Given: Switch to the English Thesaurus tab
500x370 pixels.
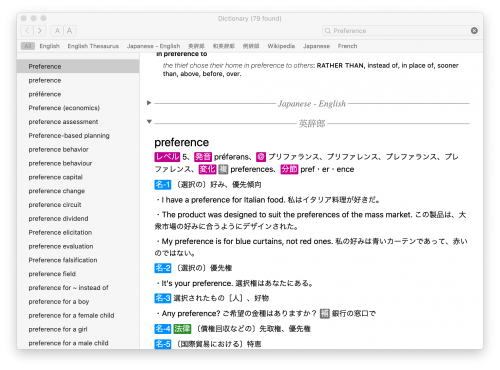Looking at the screenshot, I should tap(93, 46).
